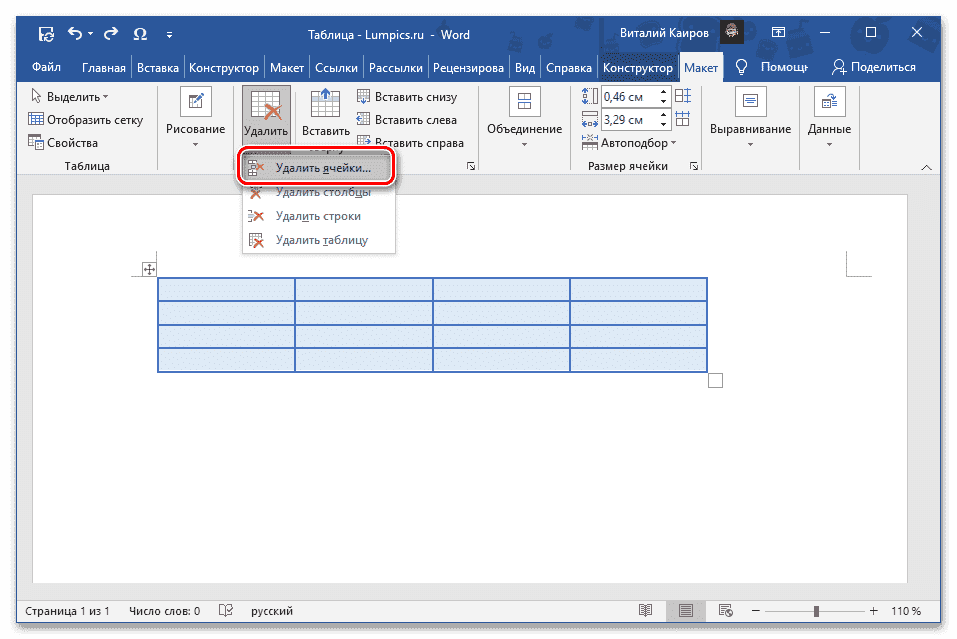This screenshot has height=639, width=957.
Task: Click the Объединение (Merge) icon
Action: coord(524,101)
